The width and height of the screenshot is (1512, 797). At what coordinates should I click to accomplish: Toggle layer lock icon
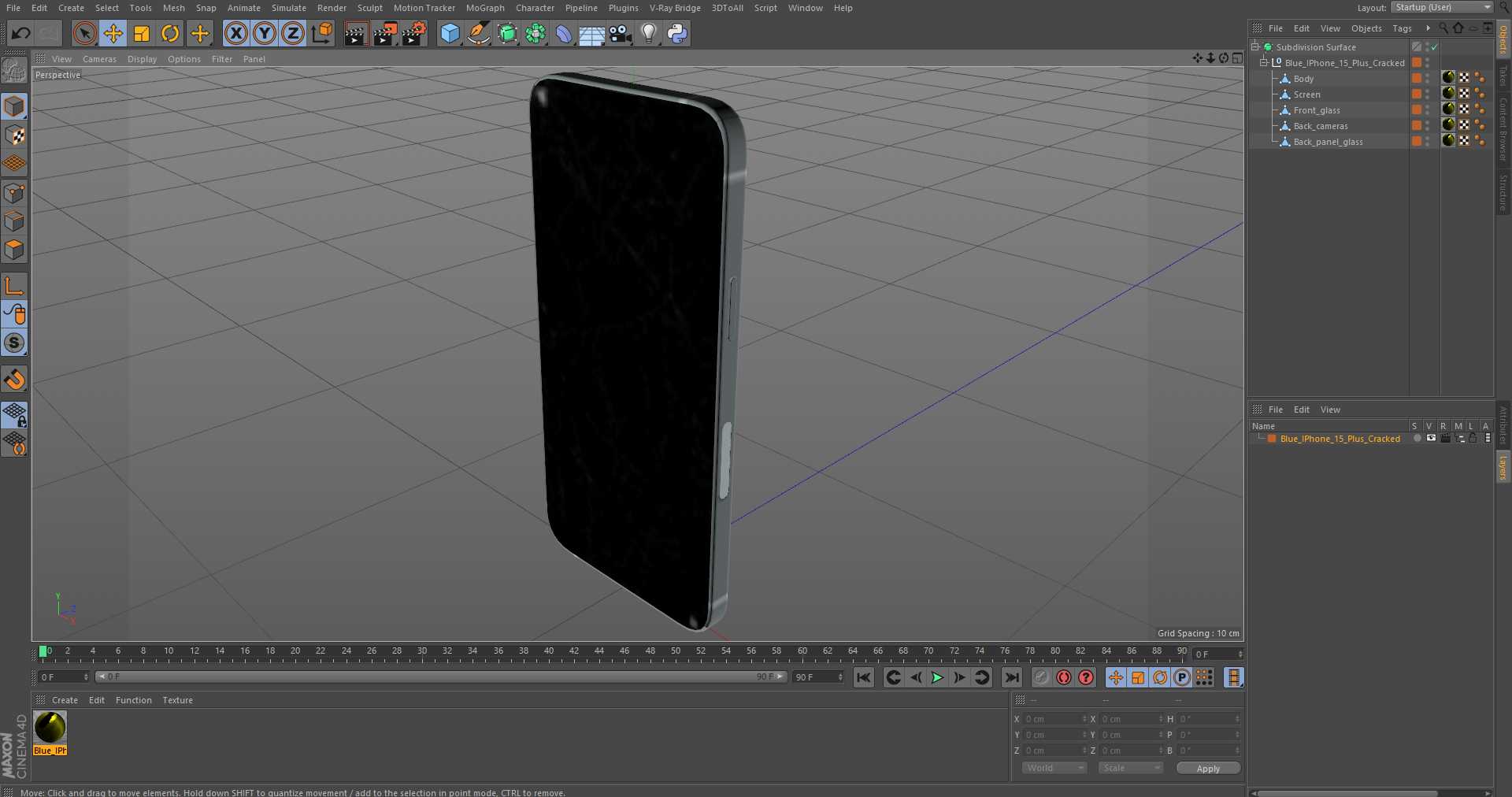[x=1473, y=439]
